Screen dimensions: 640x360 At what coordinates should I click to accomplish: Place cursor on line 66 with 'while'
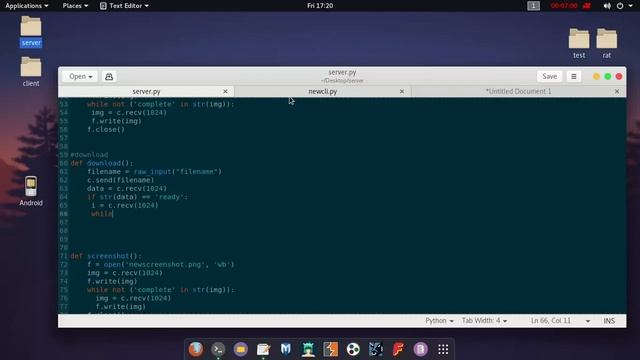pyautogui.click(x=102, y=214)
